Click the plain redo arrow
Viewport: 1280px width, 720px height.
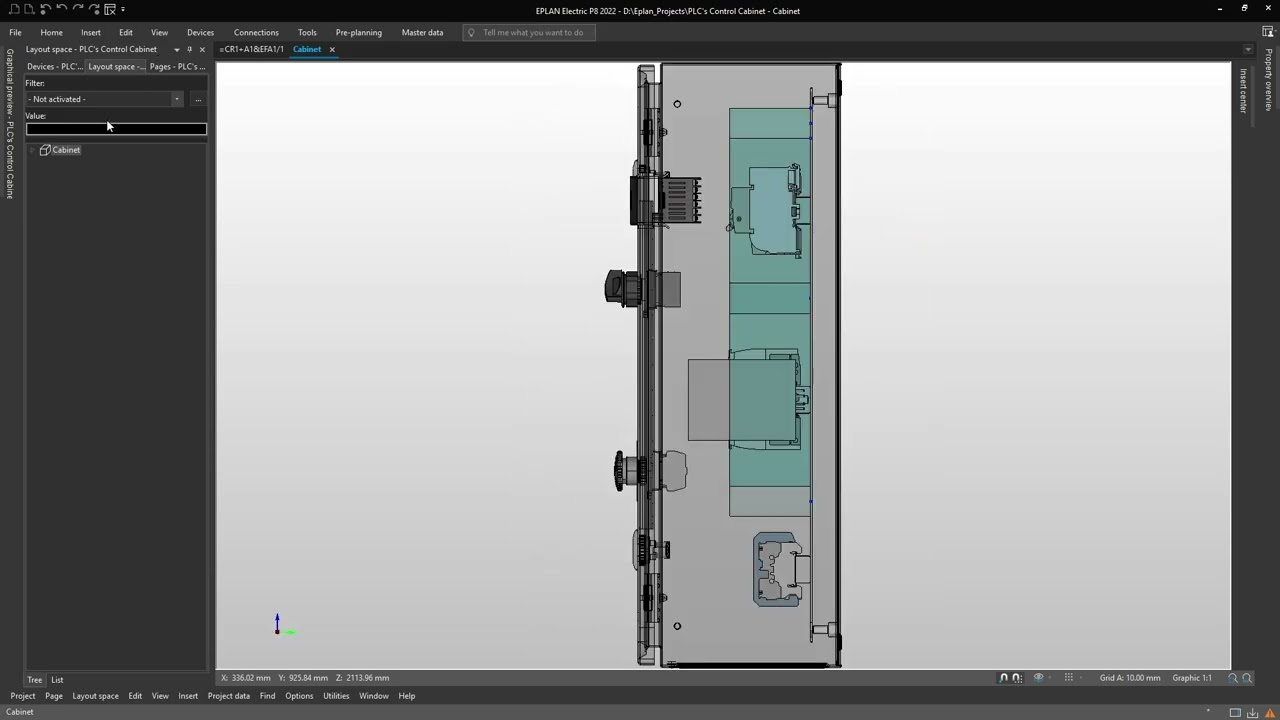[77, 8]
